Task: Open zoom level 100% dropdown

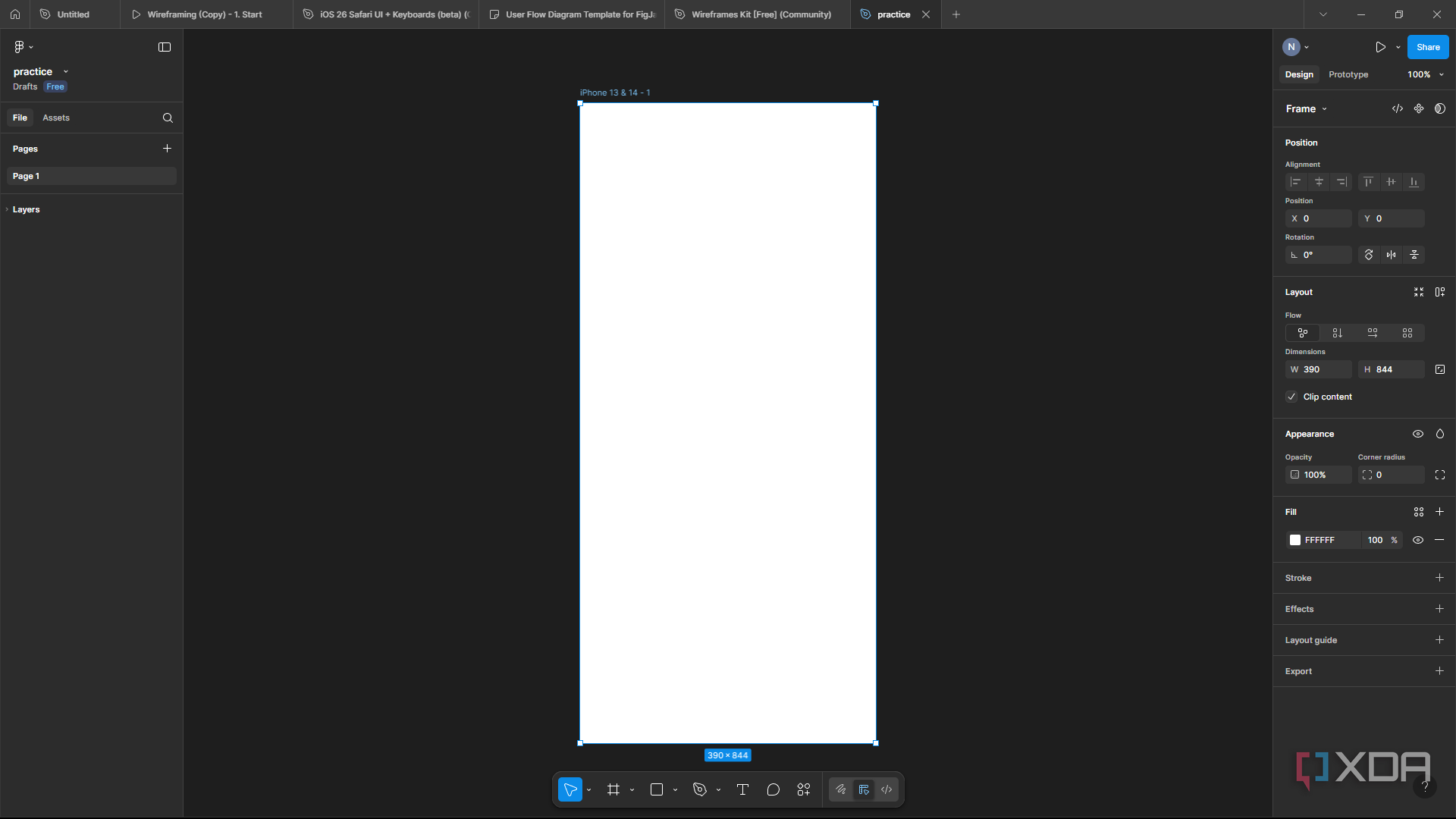Action: click(1426, 74)
